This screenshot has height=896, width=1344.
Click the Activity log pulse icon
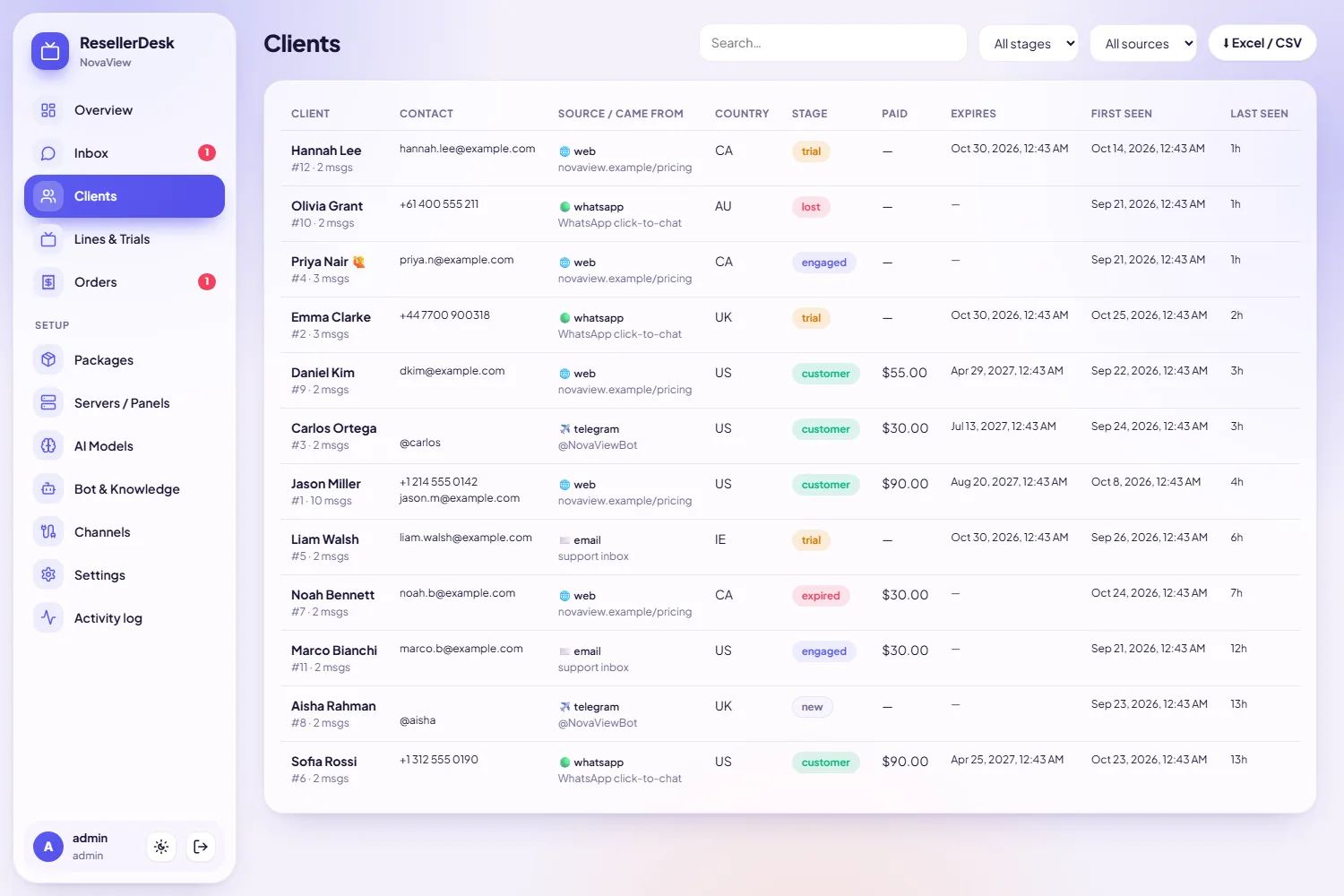point(48,618)
